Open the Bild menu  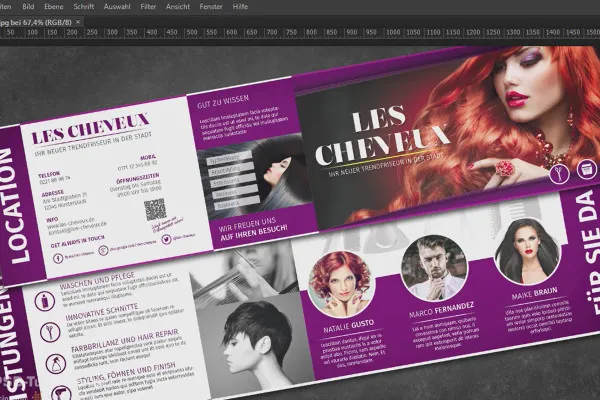[28, 7]
